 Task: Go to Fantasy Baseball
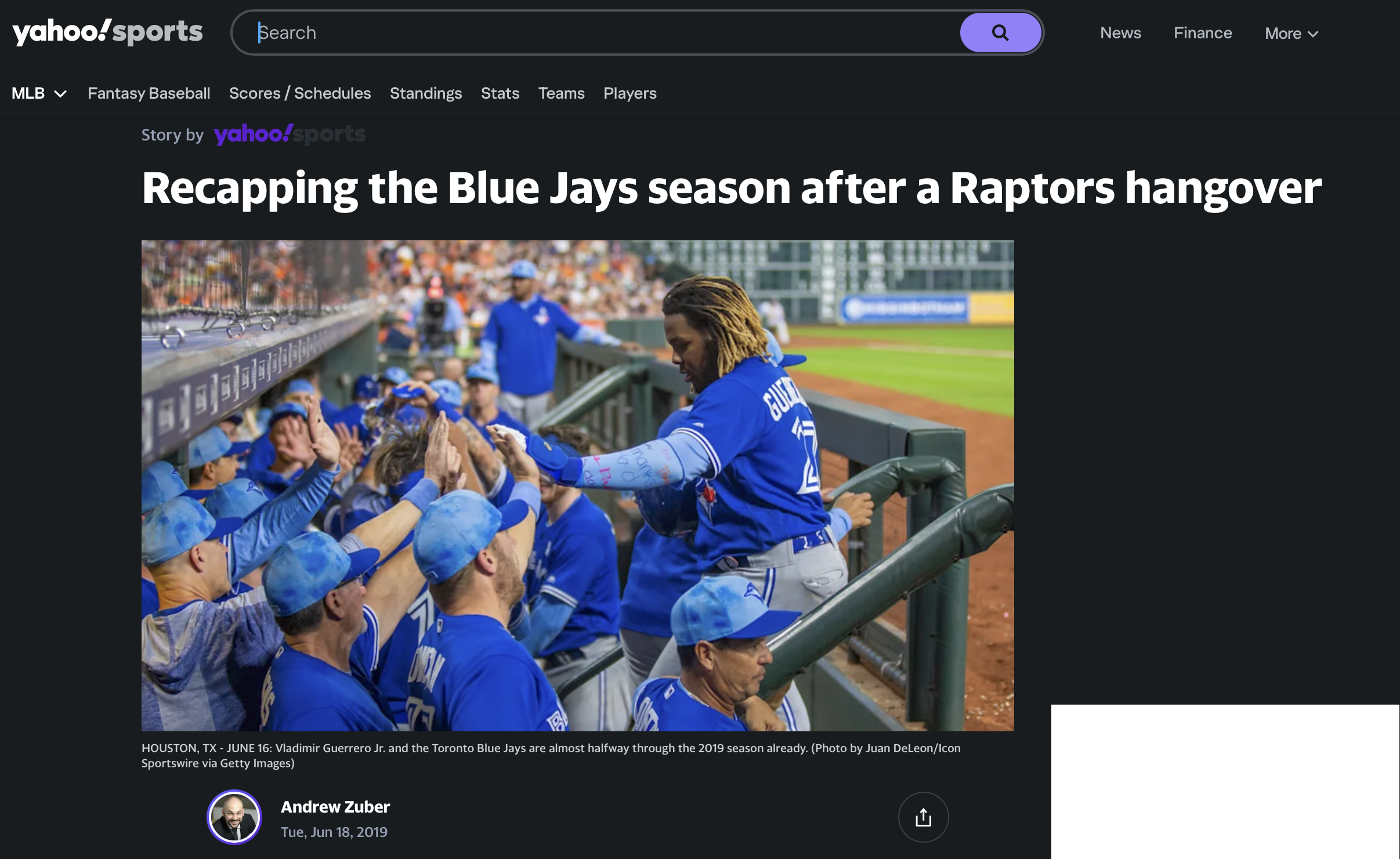pyautogui.click(x=149, y=93)
